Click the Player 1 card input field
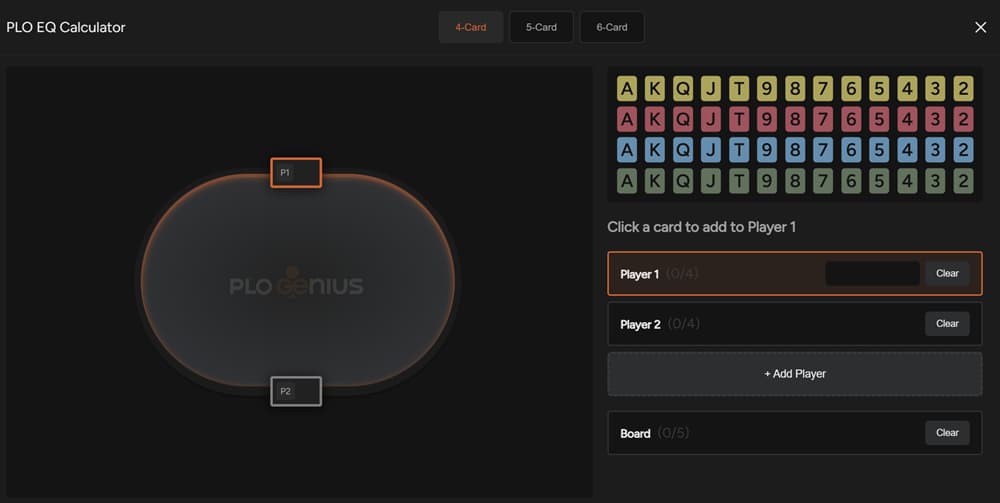Image resolution: width=1000 pixels, height=503 pixels. pyautogui.click(x=872, y=273)
